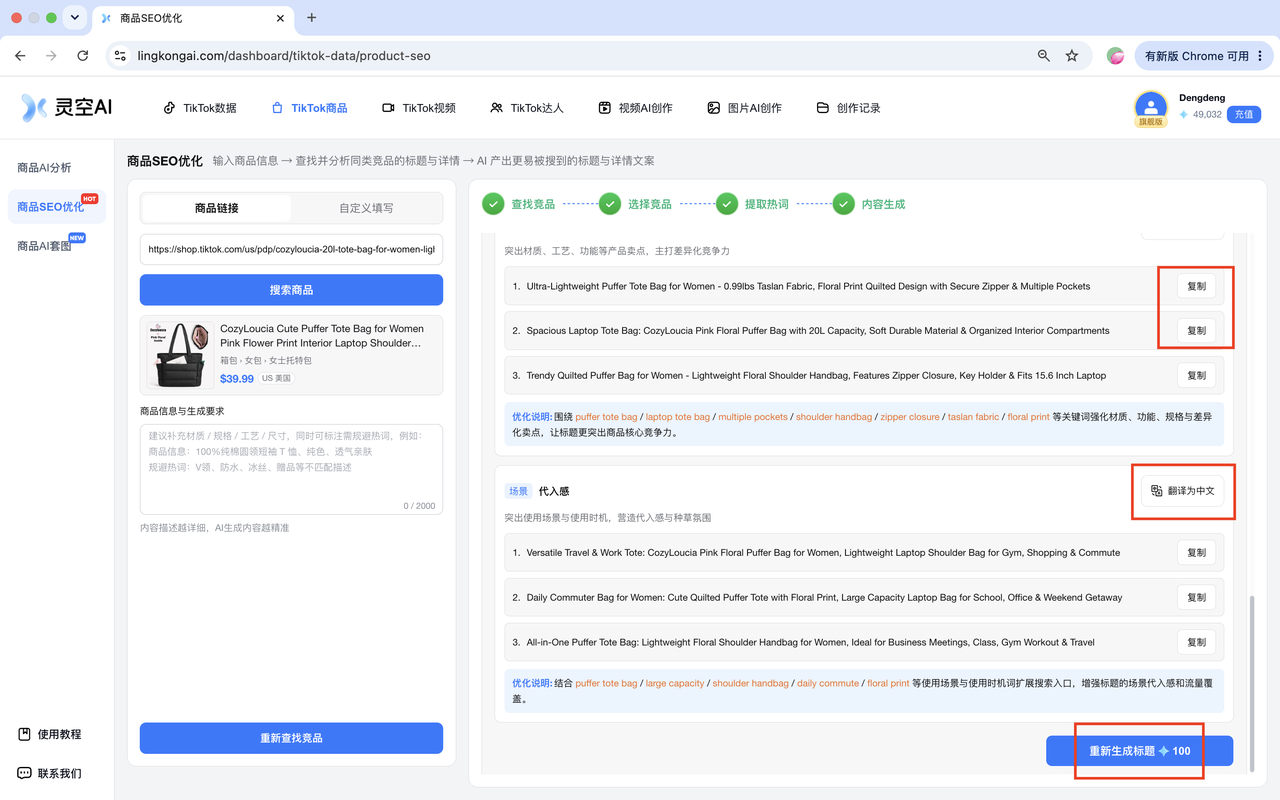Open the TikTok数据 menu
1280x800 pixels.
pos(200,108)
